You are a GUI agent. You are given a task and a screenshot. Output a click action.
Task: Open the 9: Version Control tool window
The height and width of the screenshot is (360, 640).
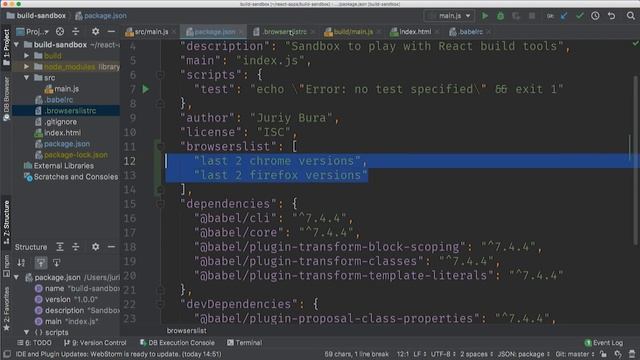point(95,342)
